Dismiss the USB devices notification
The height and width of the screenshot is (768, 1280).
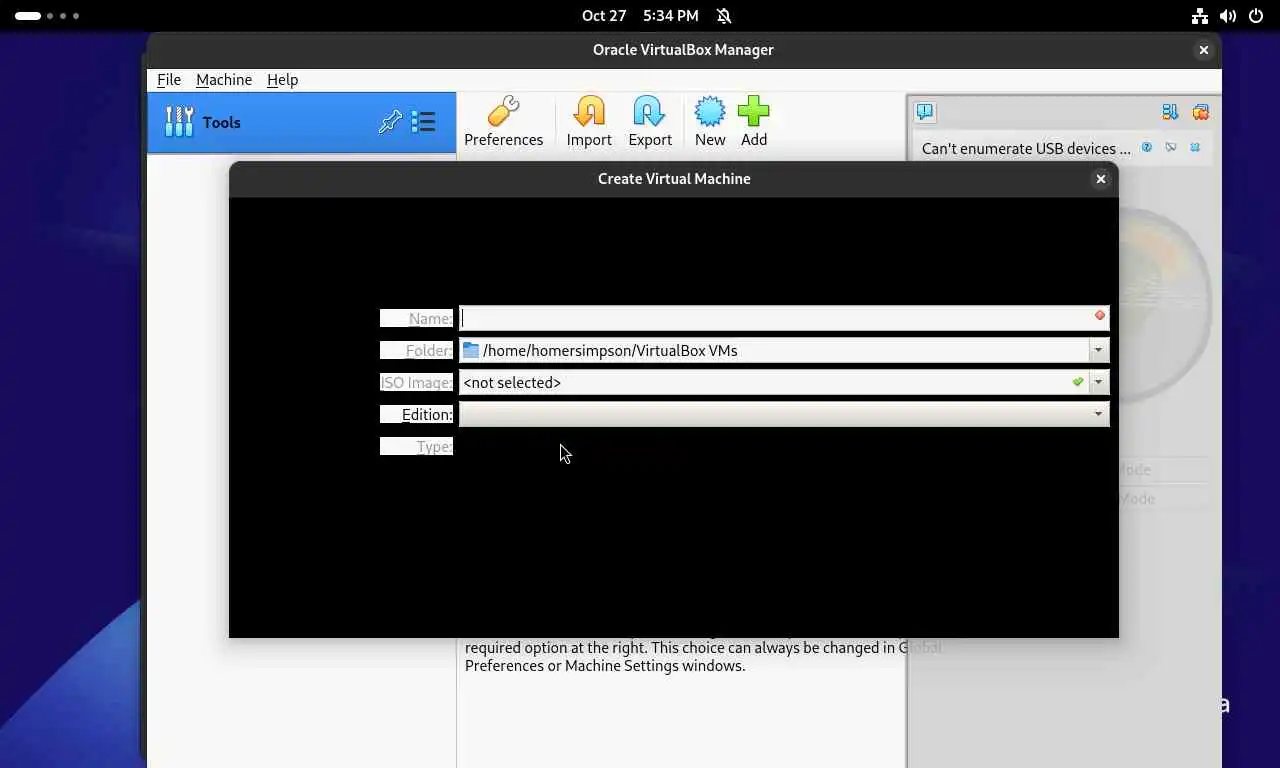pyautogui.click(x=1195, y=147)
